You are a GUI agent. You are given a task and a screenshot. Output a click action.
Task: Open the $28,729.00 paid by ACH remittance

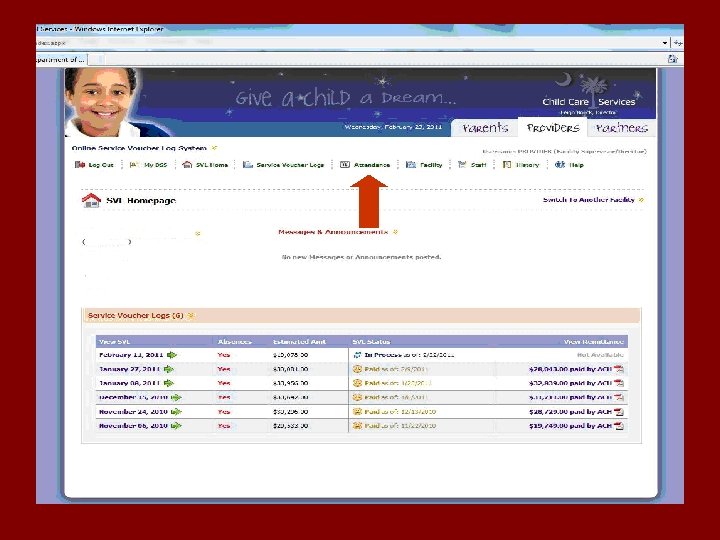(570, 412)
